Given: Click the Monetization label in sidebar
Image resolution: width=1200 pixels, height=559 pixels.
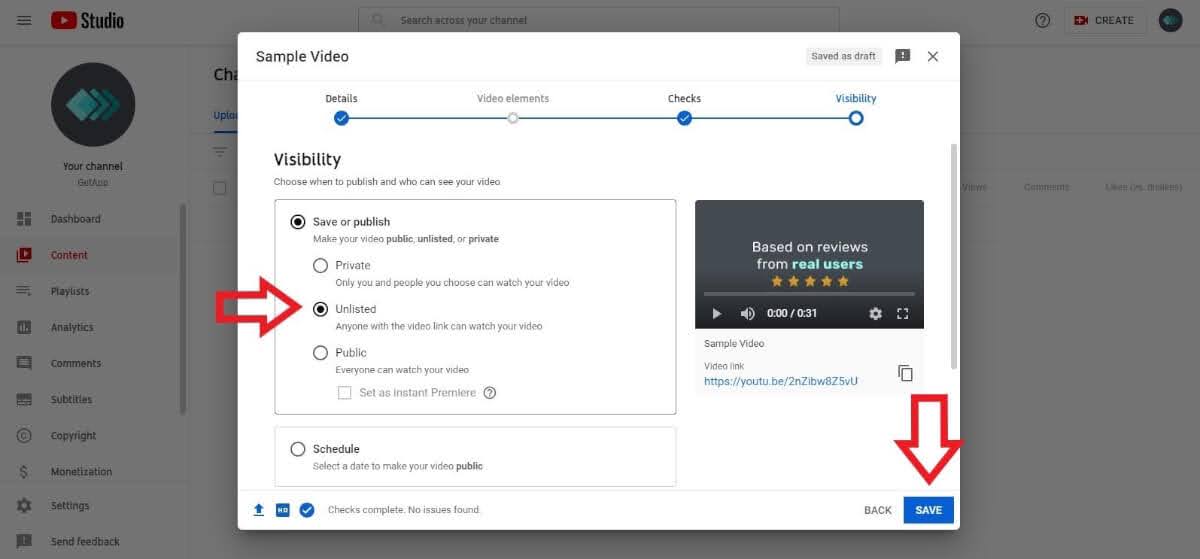Looking at the screenshot, I should pyautogui.click(x=81, y=471).
